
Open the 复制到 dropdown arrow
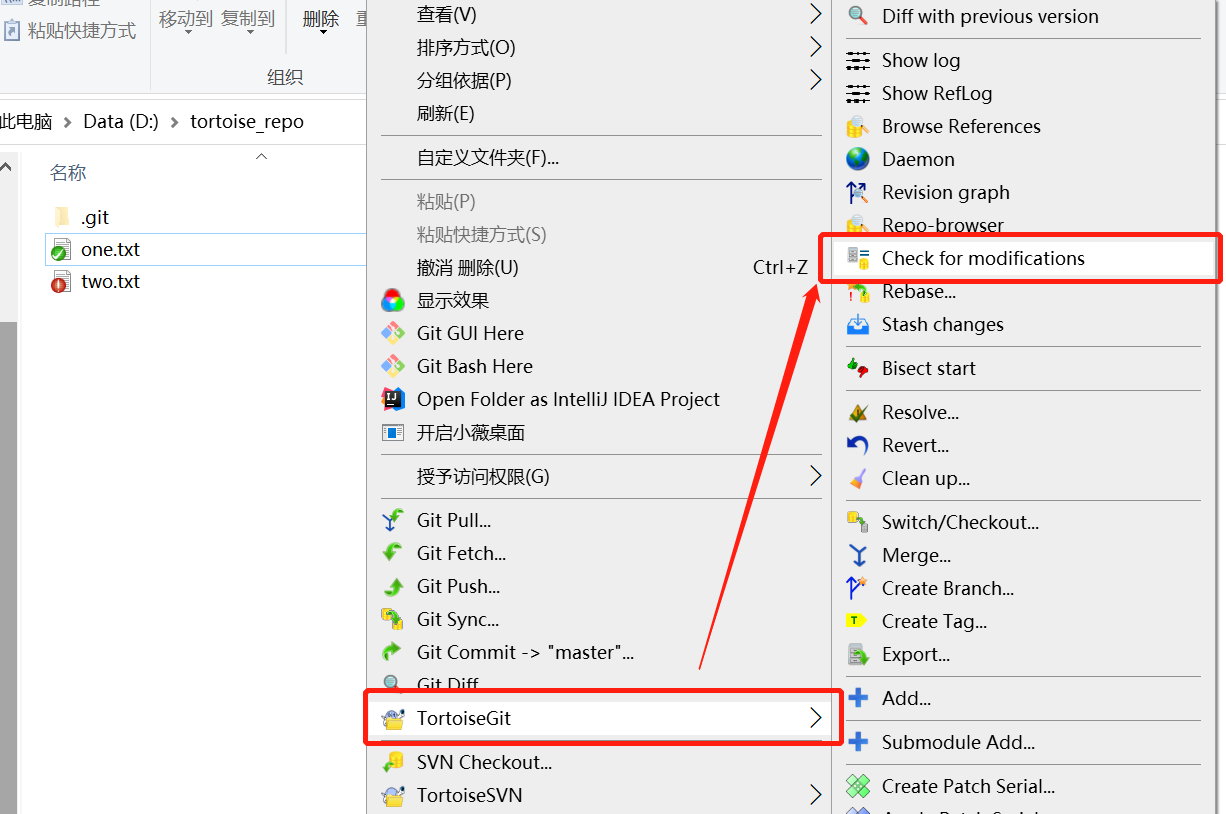click(x=249, y=33)
